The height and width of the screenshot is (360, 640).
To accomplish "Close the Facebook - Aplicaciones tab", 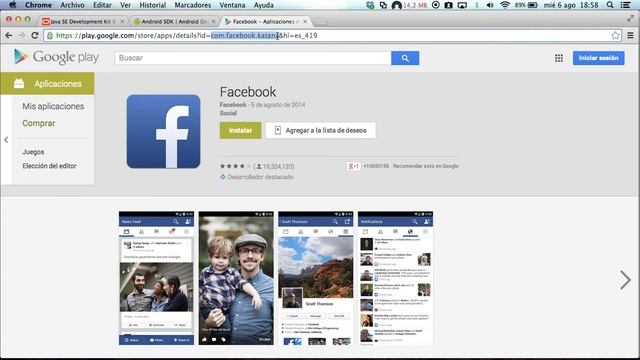I will [x=305, y=21].
